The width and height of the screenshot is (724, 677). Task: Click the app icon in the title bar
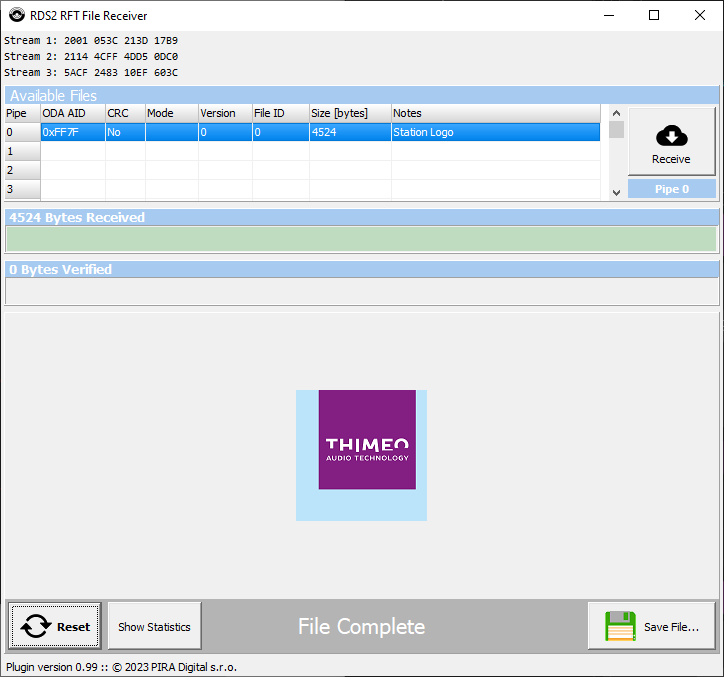(x=17, y=15)
